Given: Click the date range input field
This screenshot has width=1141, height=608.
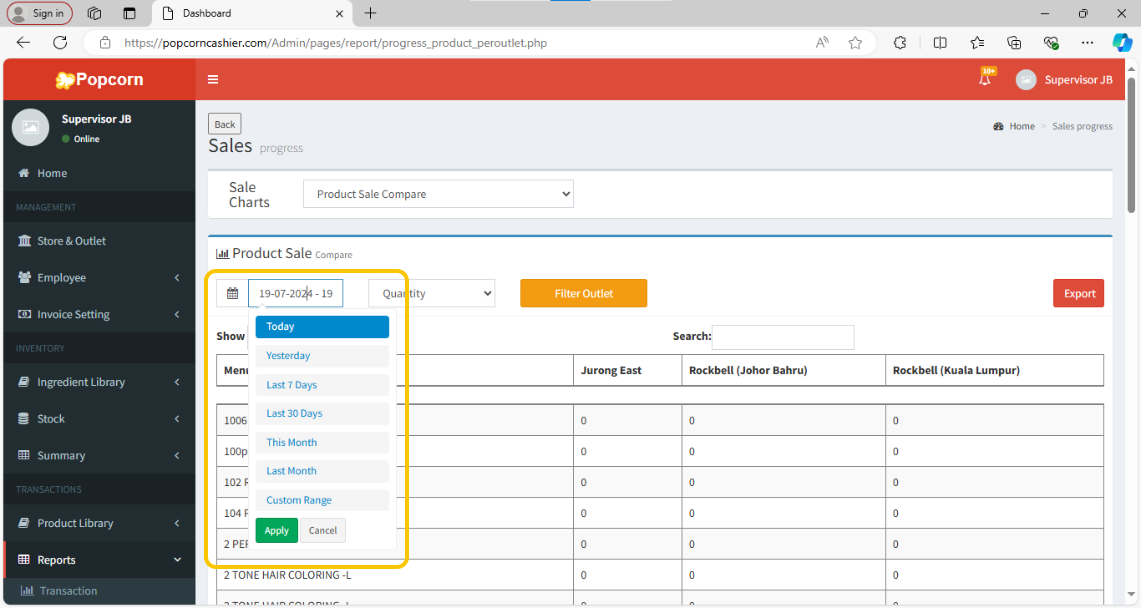Looking at the screenshot, I should 295,293.
